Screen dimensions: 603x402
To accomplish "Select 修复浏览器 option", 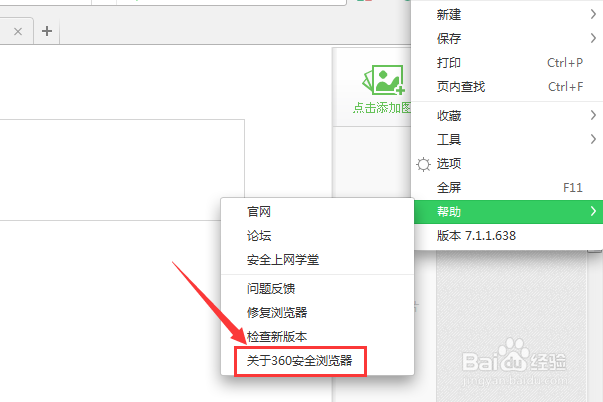I will 317,312.
